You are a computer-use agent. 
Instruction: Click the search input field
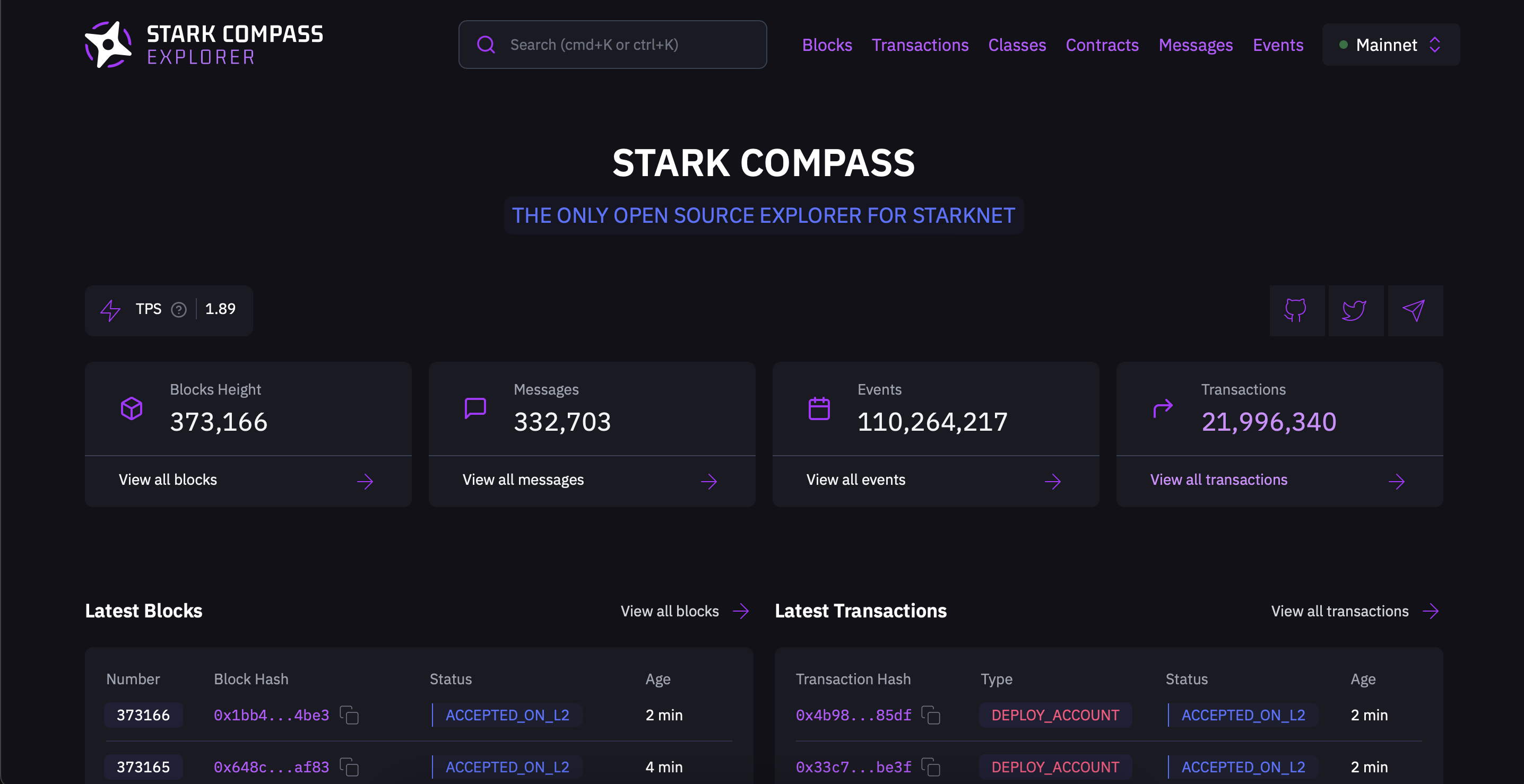(612, 45)
